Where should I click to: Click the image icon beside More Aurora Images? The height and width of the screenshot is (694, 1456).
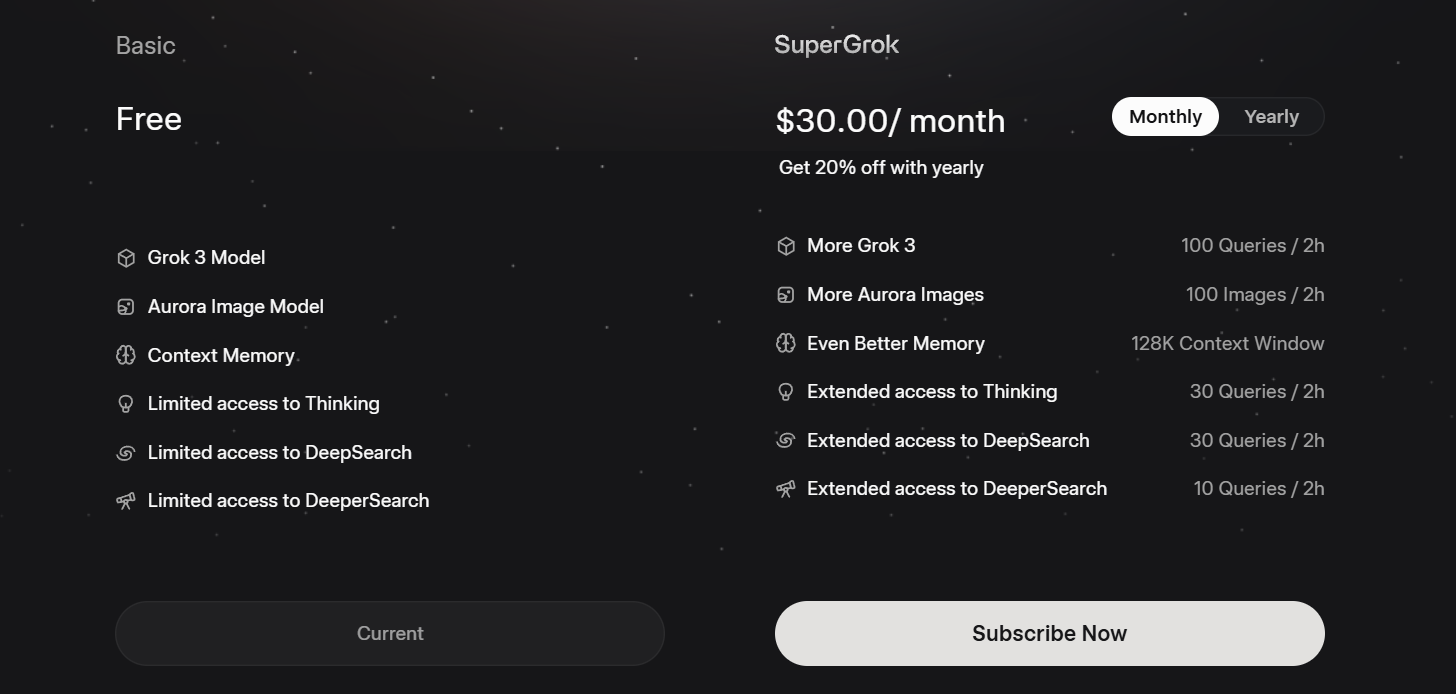point(786,295)
